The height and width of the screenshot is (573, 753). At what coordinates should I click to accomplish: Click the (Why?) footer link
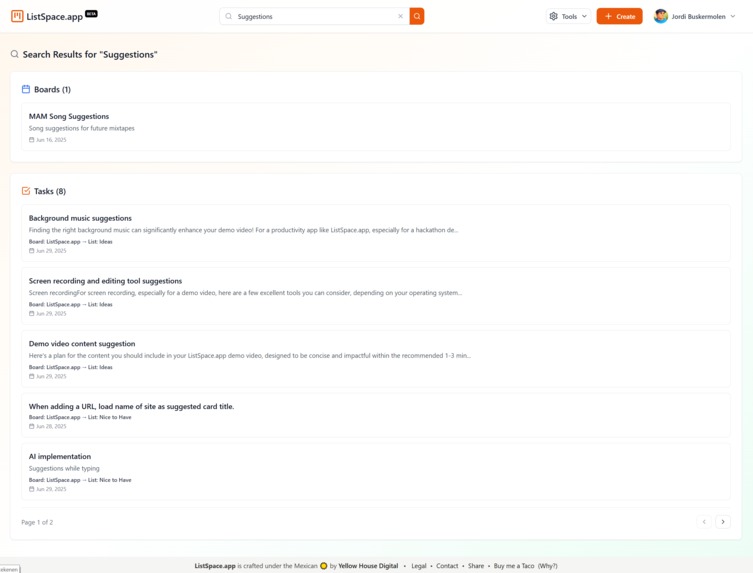[x=547, y=566]
